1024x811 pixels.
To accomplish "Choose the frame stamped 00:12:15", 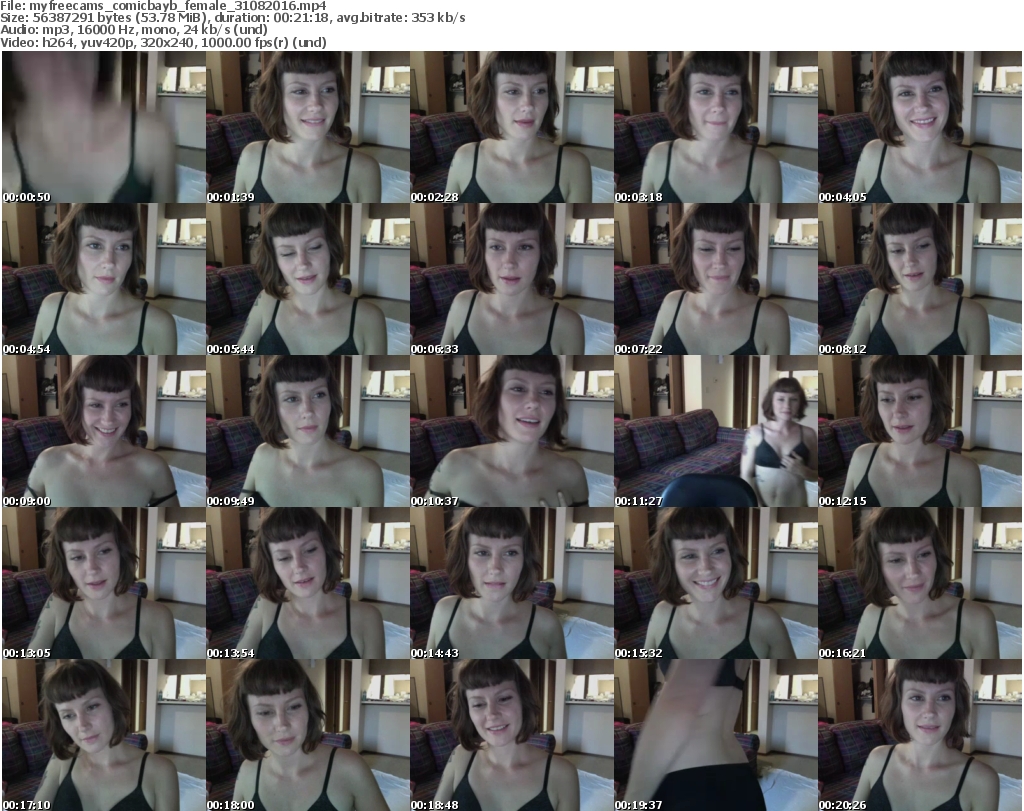I will click(x=920, y=432).
